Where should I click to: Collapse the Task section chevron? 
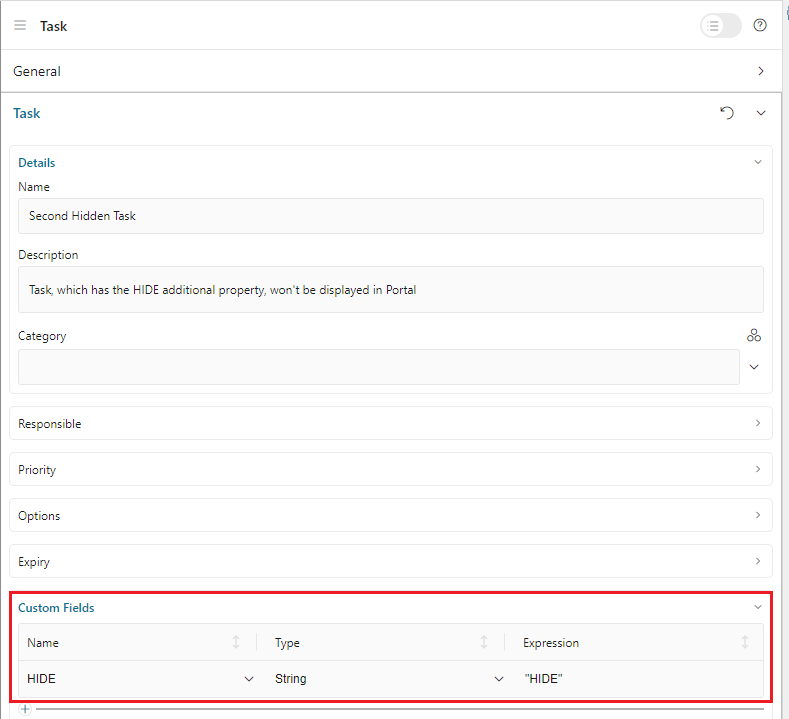(760, 113)
